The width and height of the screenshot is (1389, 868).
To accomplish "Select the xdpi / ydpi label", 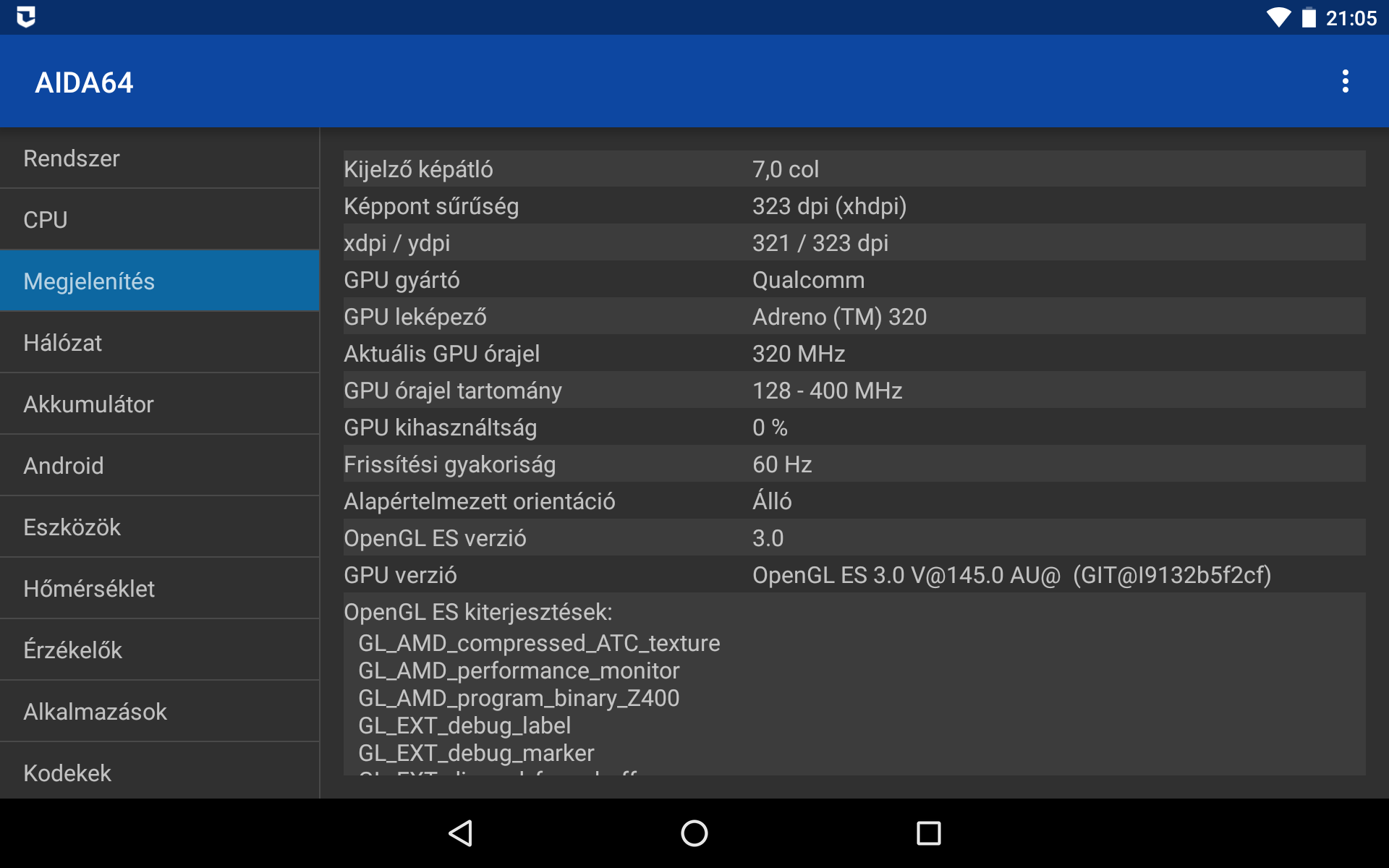I will 396,243.
